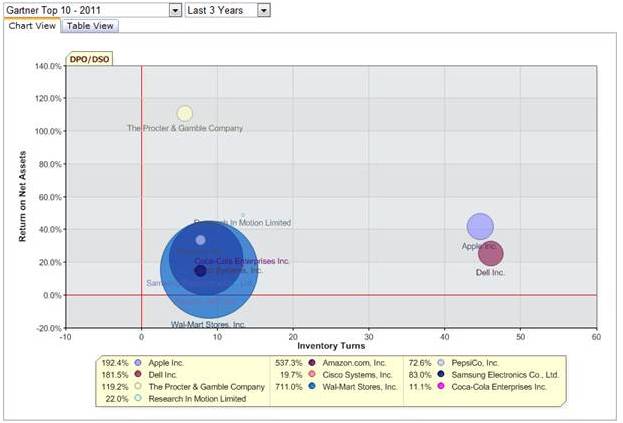Toggle Dell Inc. legend marker
This screenshot has width=623, height=423.
pos(138,375)
